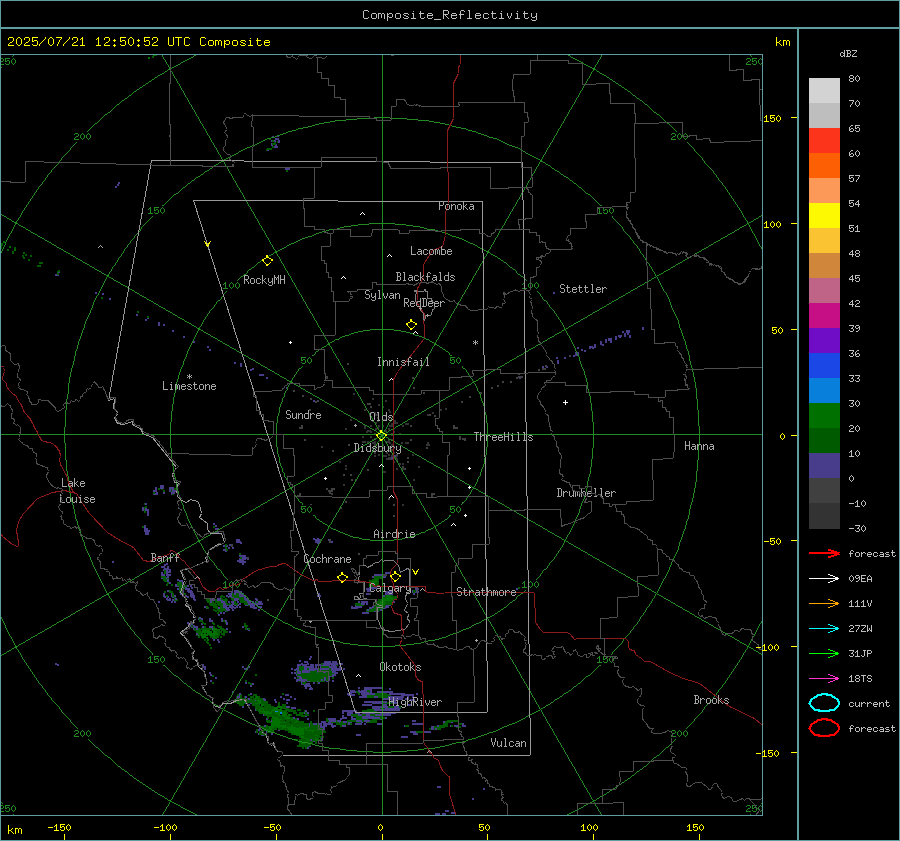Click the Blackfalds label
The height and width of the screenshot is (841, 900).
(x=425, y=277)
